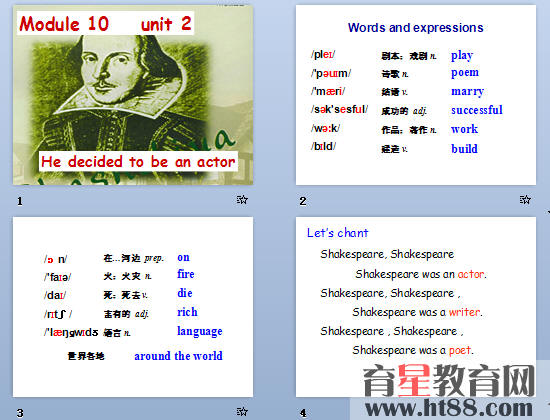Click slide number 4 label
This screenshot has height=420, width=550.
point(303,413)
